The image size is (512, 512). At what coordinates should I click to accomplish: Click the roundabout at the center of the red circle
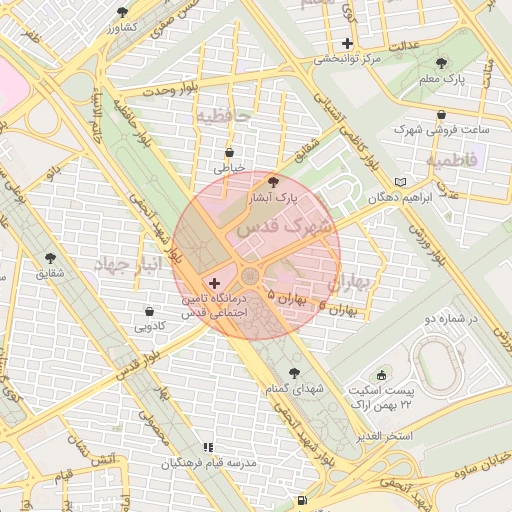click(250, 276)
